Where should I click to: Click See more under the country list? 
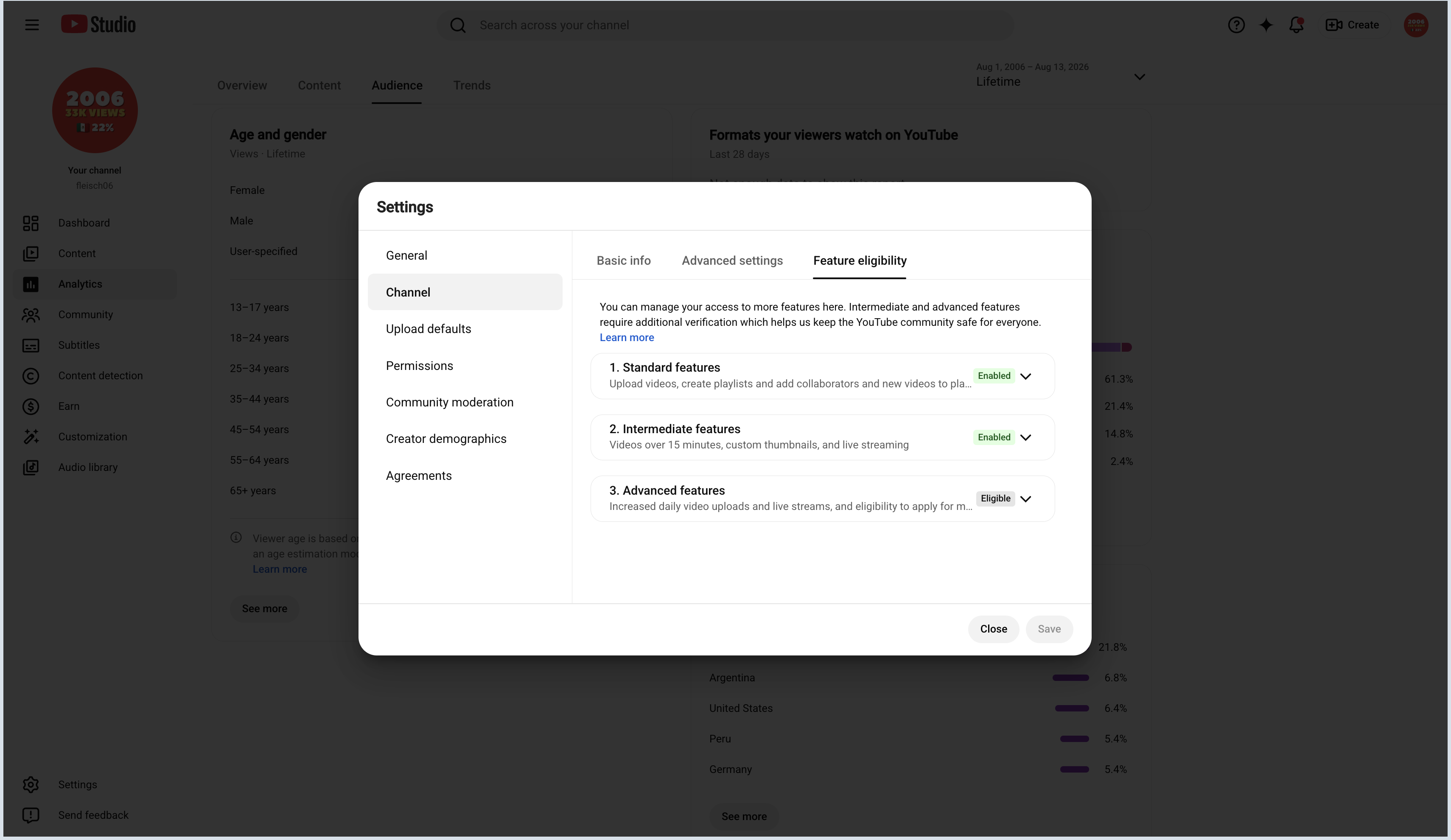pyautogui.click(x=744, y=816)
